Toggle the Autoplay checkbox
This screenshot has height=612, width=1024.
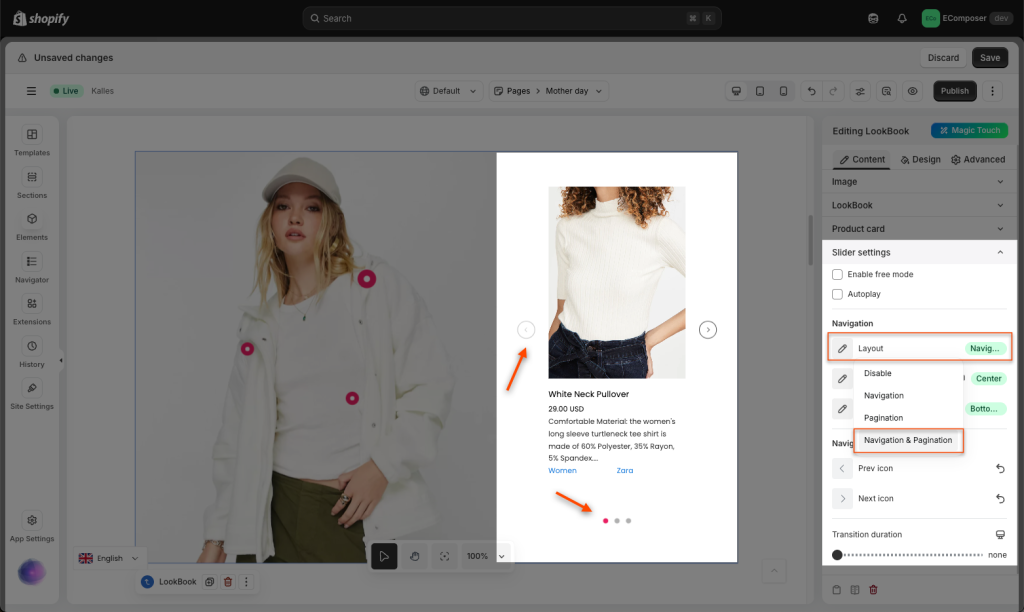click(x=838, y=294)
